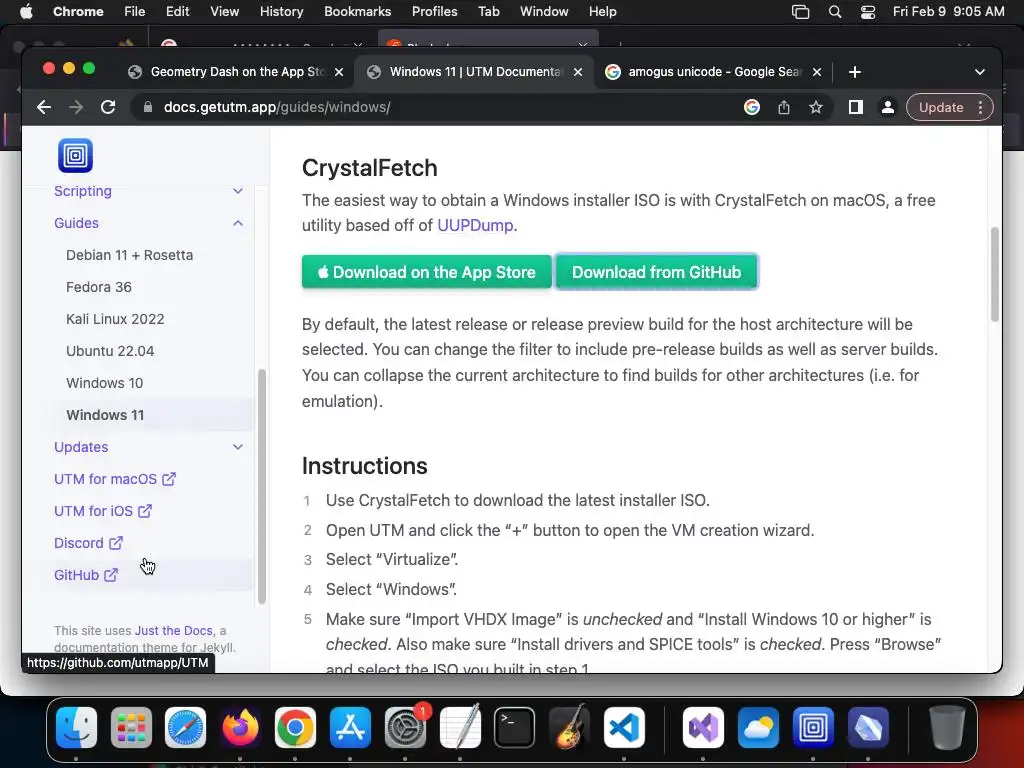This screenshot has height=768, width=1024.
Task: Close the amogus unicode Google Search tab
Action: point(817,72)
